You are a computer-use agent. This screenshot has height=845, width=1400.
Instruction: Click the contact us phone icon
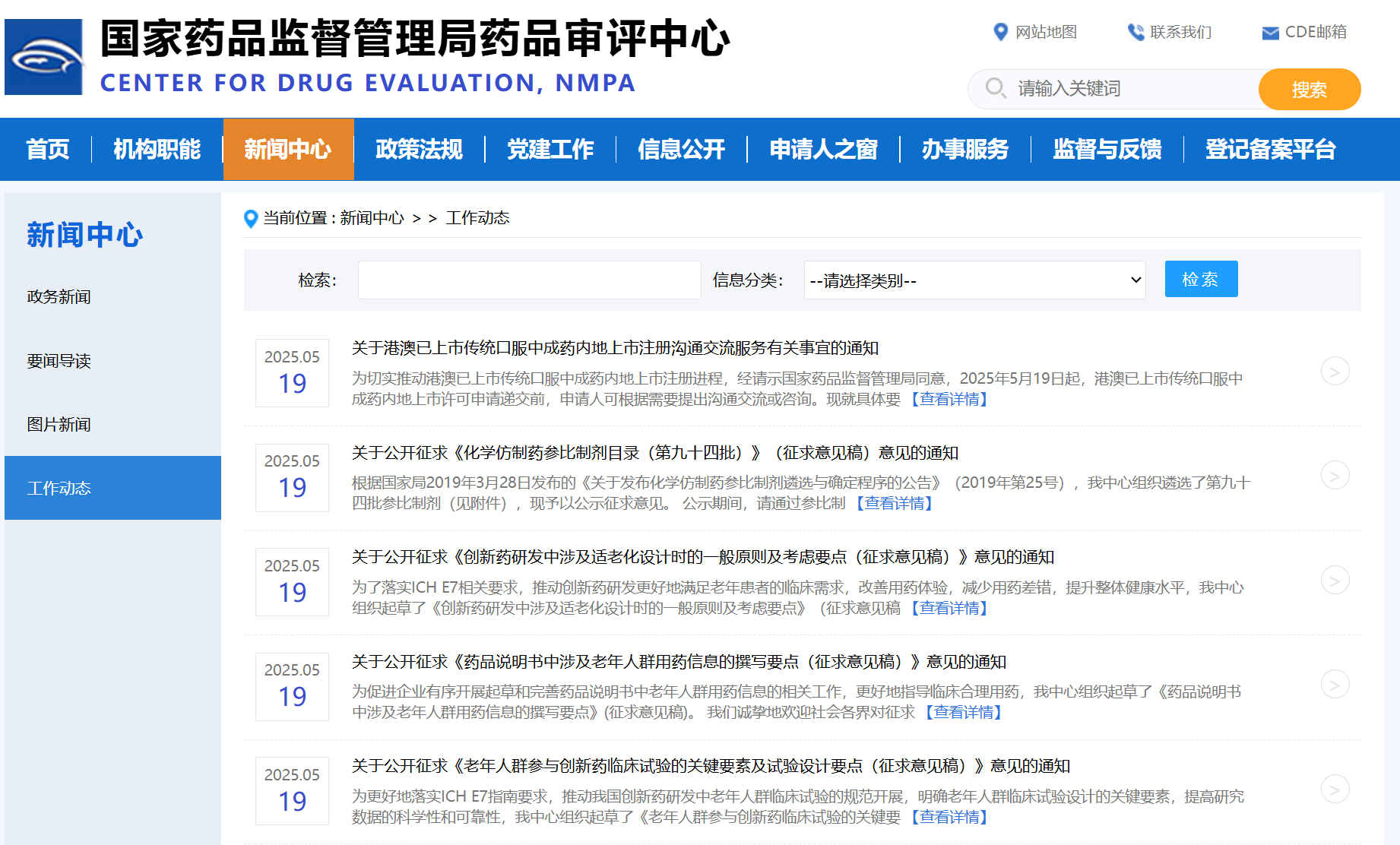[x=1136, y=32]
